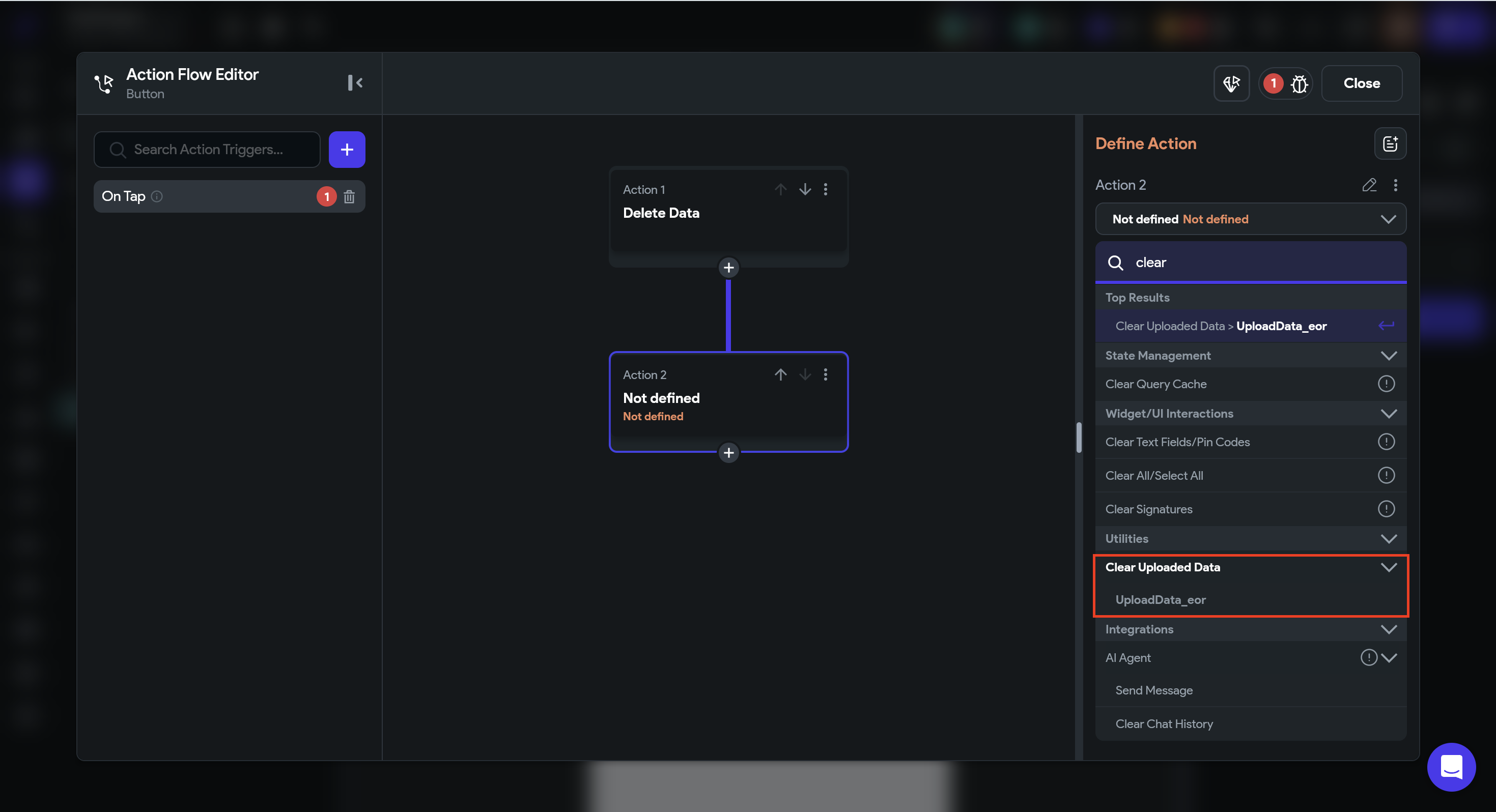Move Action 2 up with arrow

pyautogui.click(x=780, y=374)
